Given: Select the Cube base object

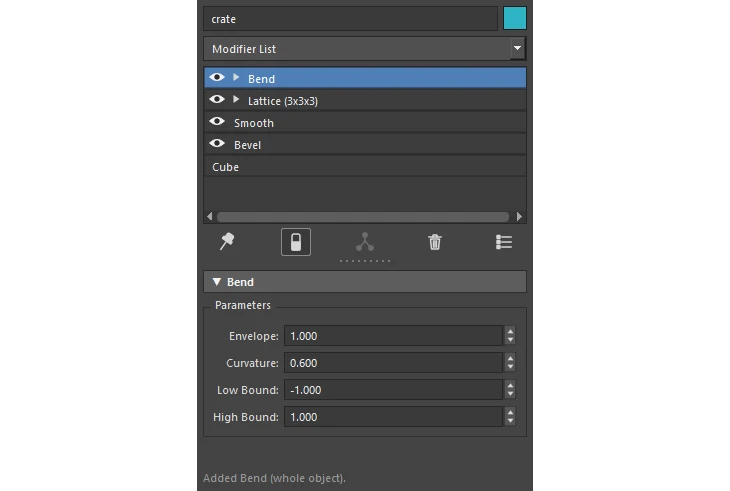Looking at the screenshot, I should point(365,166).
